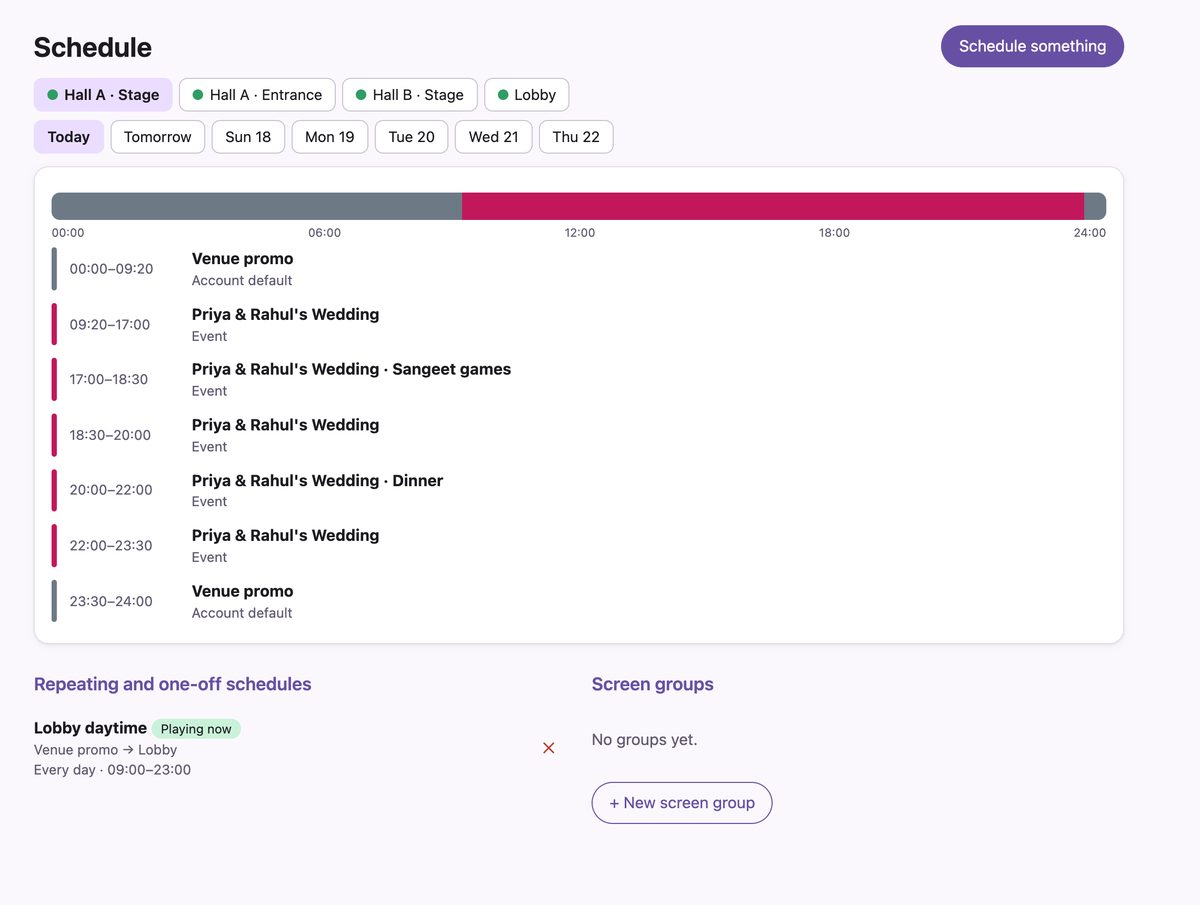The image size is (1200, 905).
Task: Create a new screen group
Action: tap(682, 803)
